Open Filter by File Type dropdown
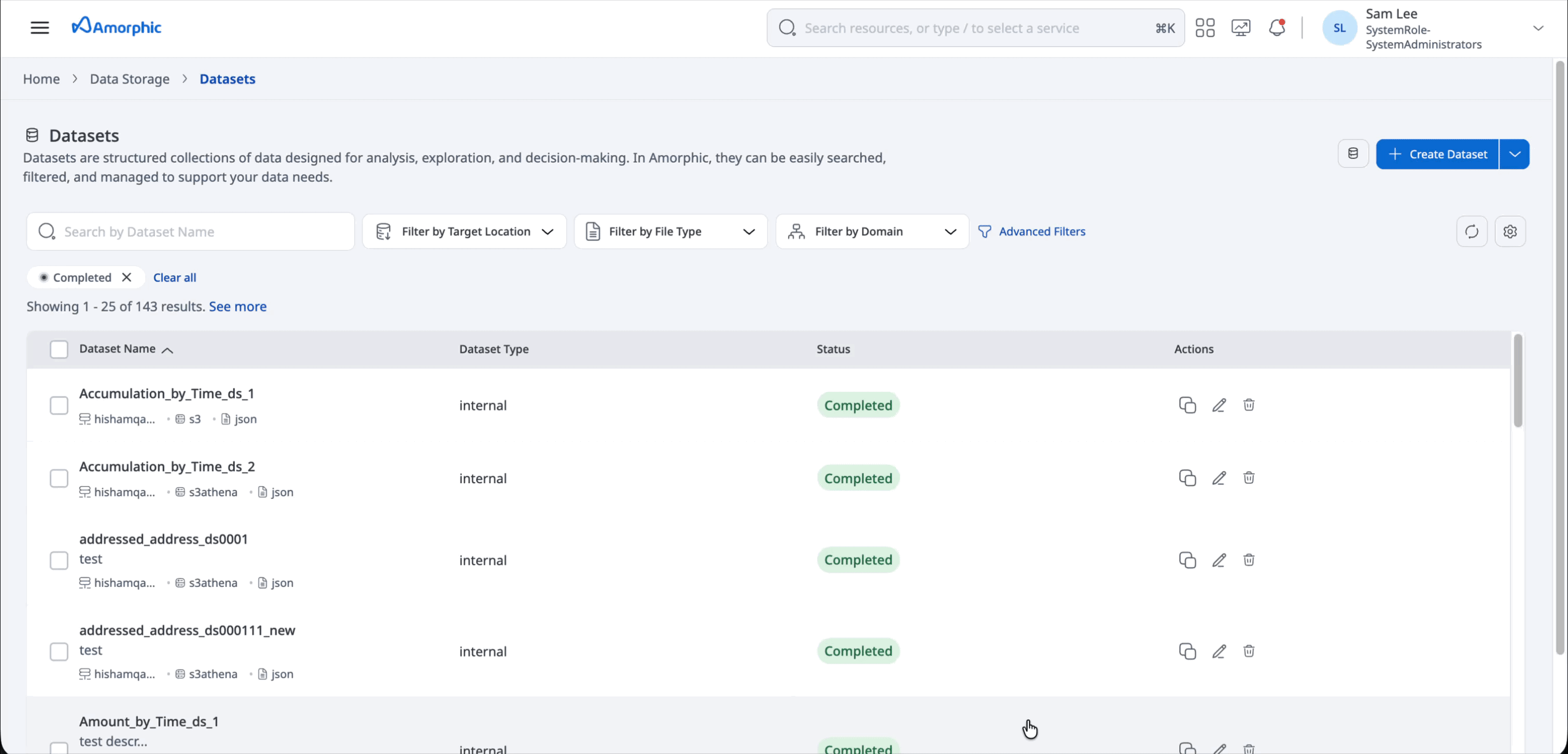This screenshot has width=1568, height=754. click(x=670, y=231)
